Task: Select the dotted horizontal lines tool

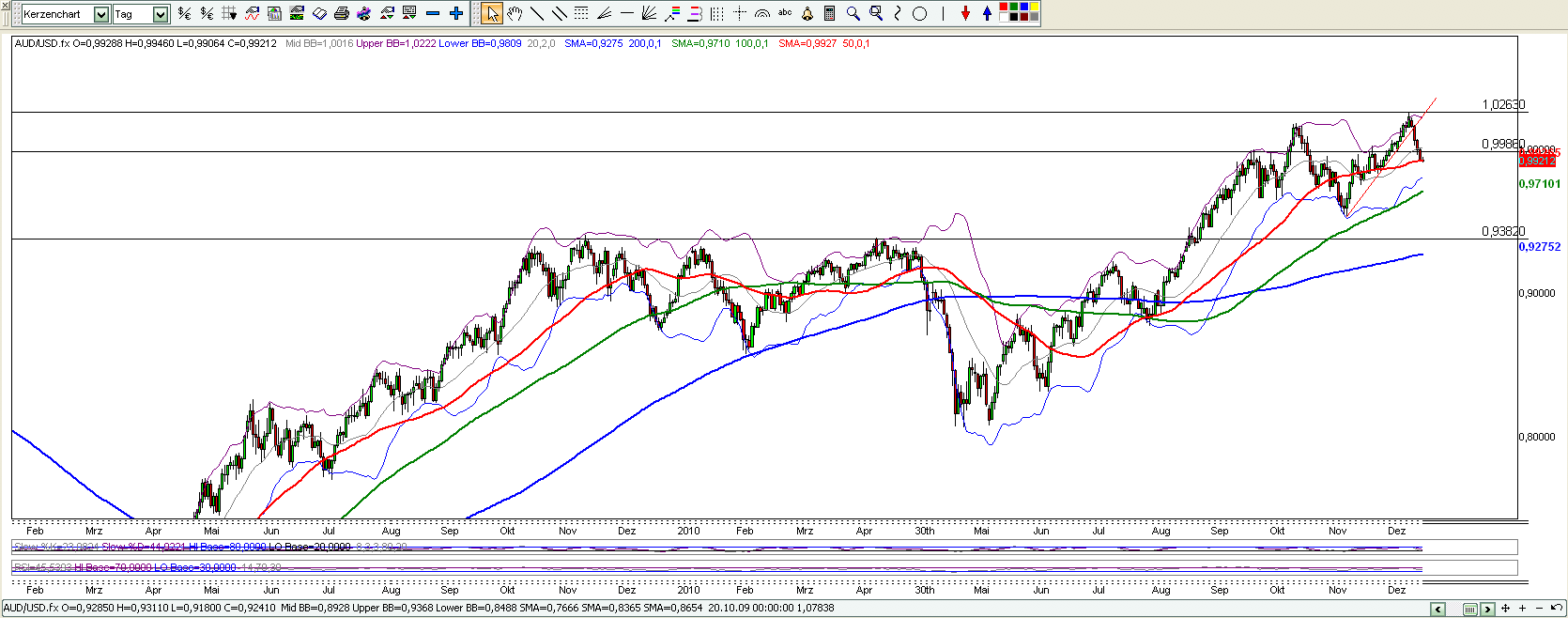Action: [x=582, y=13]
